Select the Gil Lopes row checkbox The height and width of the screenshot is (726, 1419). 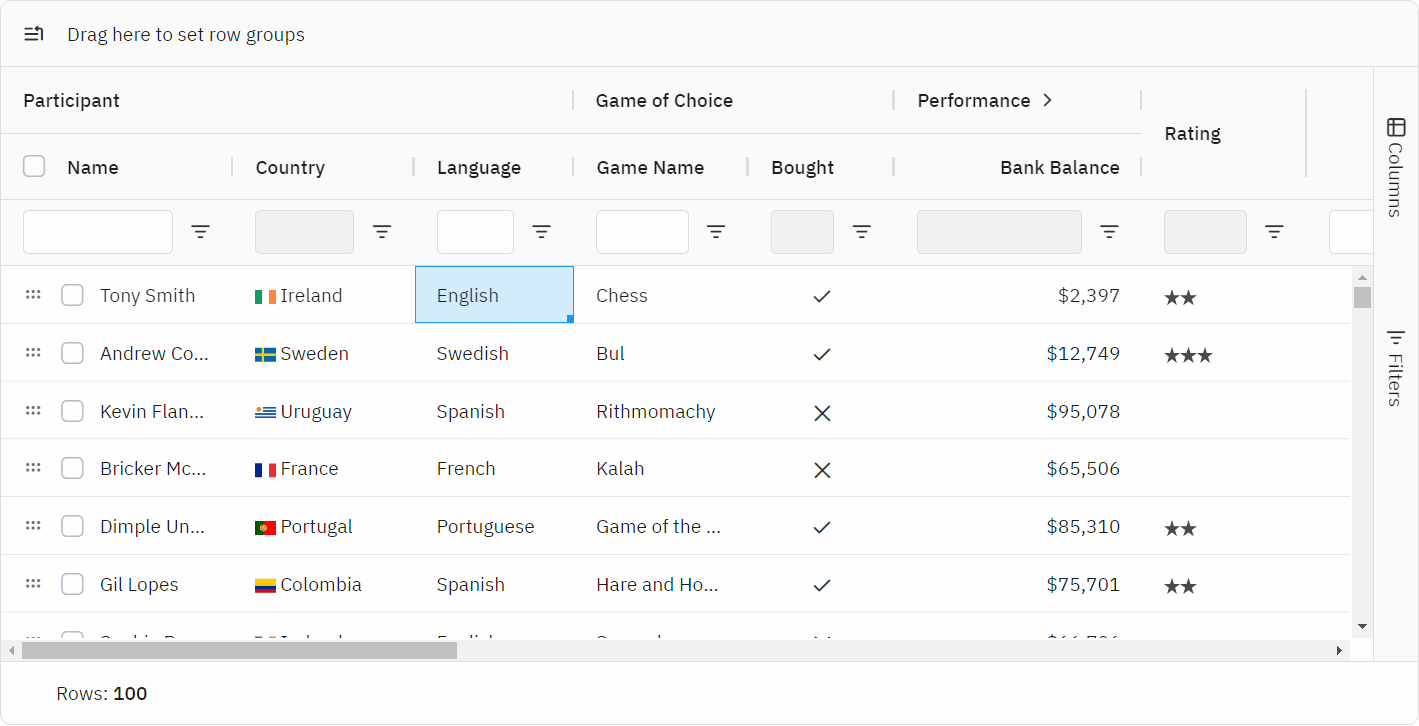click(72, 584)
